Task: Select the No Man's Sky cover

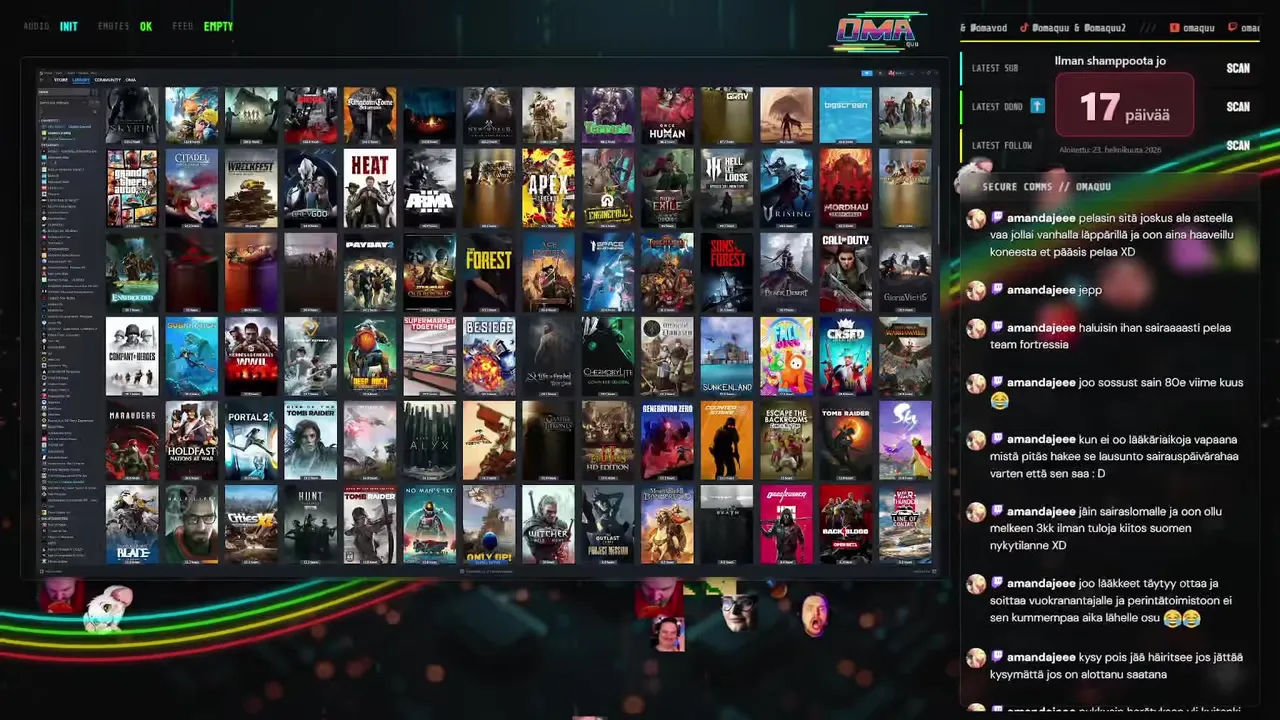Action: point(429,524)
